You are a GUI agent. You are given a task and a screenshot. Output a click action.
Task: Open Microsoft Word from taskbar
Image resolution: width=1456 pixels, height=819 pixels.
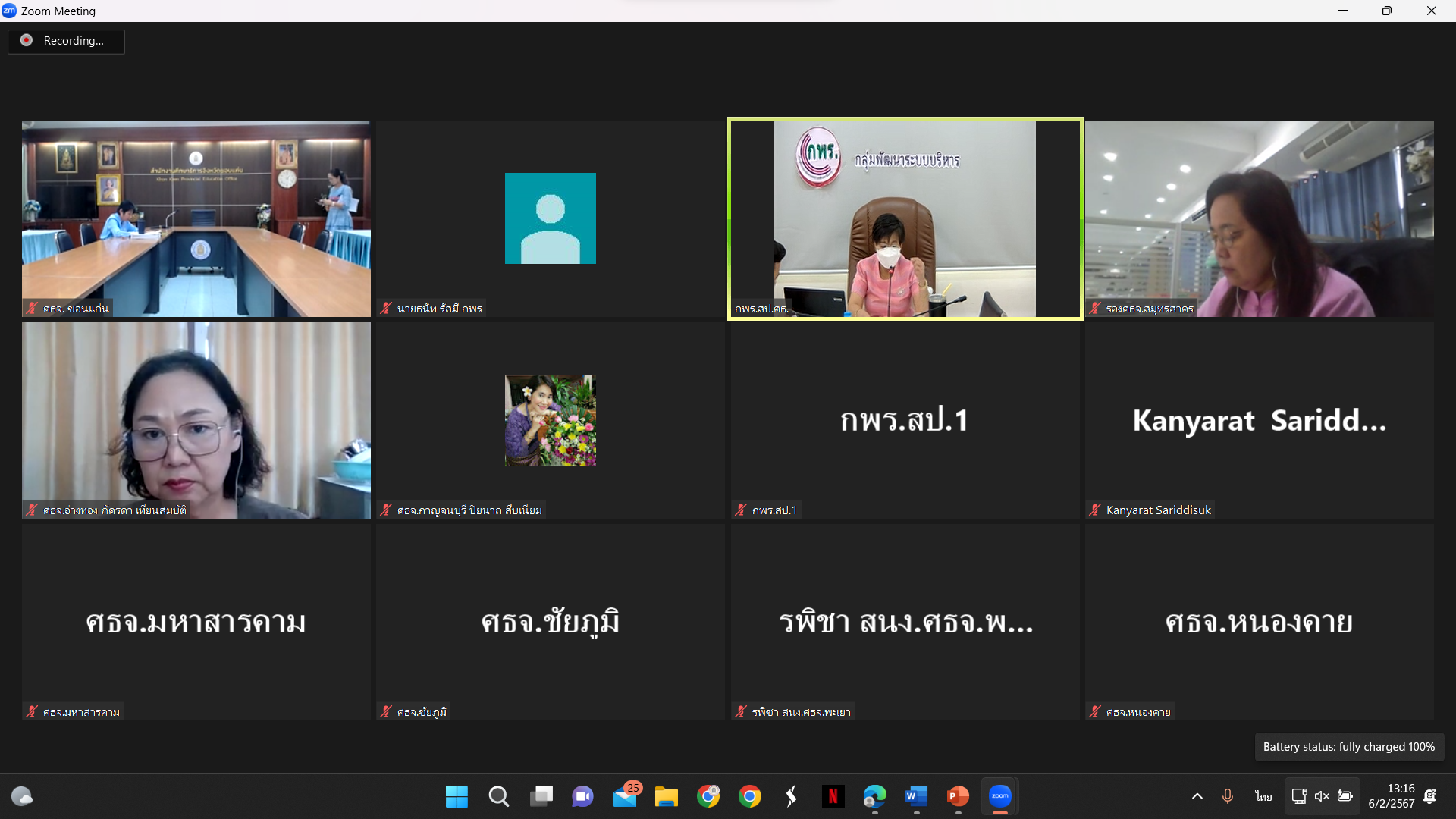pyautogui.click(x=917, y=796)
